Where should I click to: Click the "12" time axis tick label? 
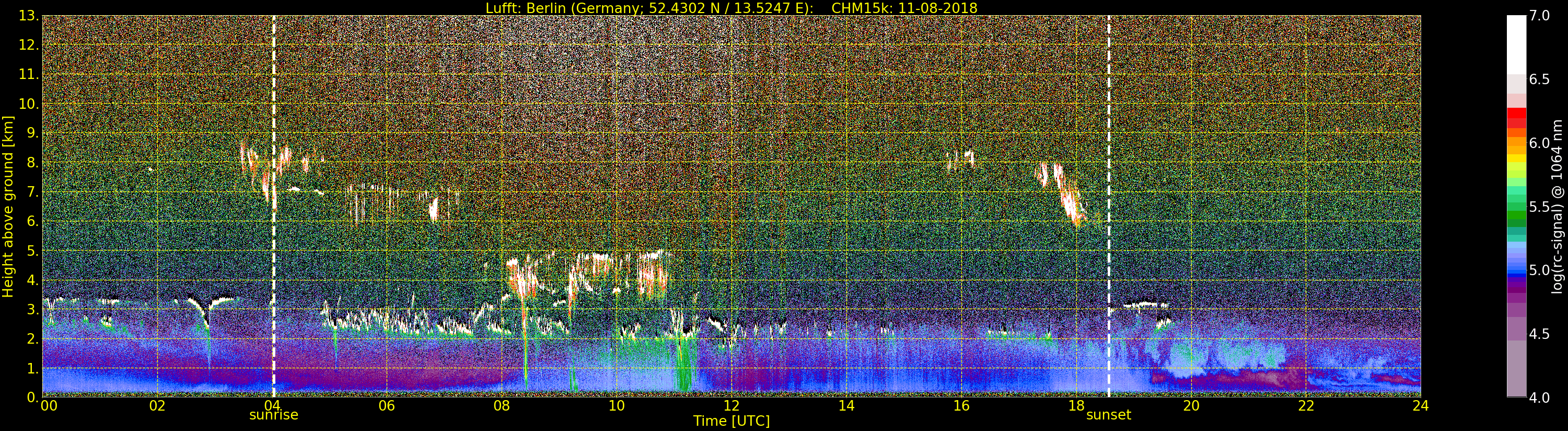(731, 405)
